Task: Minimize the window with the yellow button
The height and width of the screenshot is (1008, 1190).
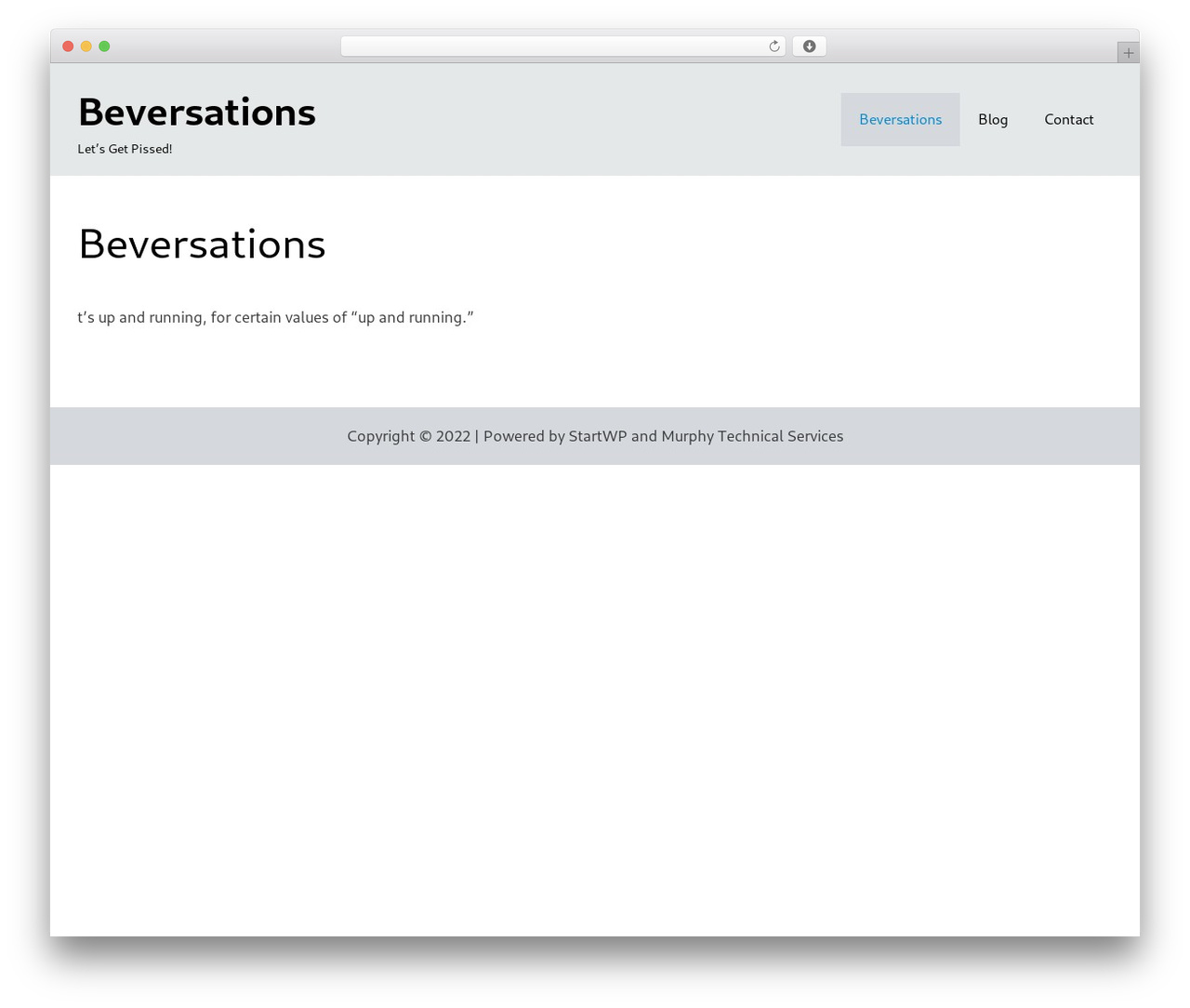Action: click(x=86, y=46)
